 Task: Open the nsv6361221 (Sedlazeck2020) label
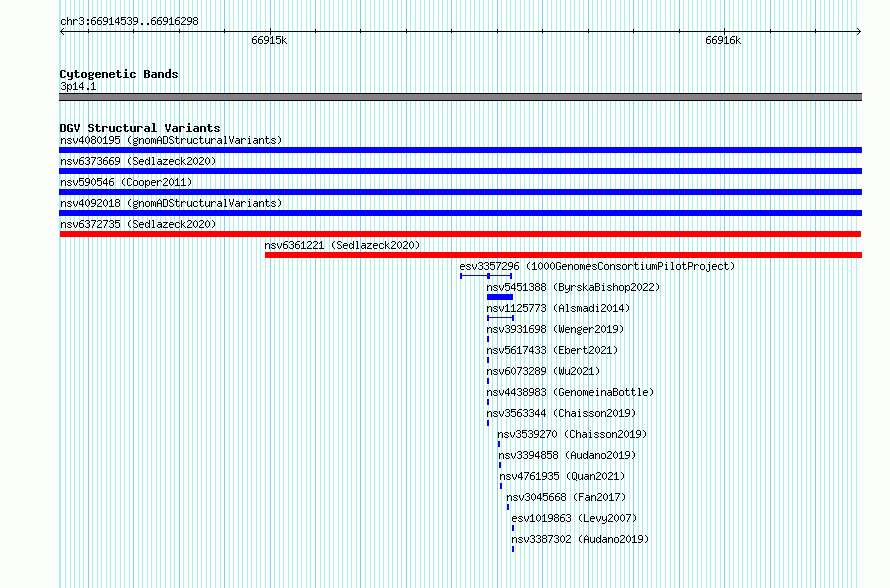[342, 245]
